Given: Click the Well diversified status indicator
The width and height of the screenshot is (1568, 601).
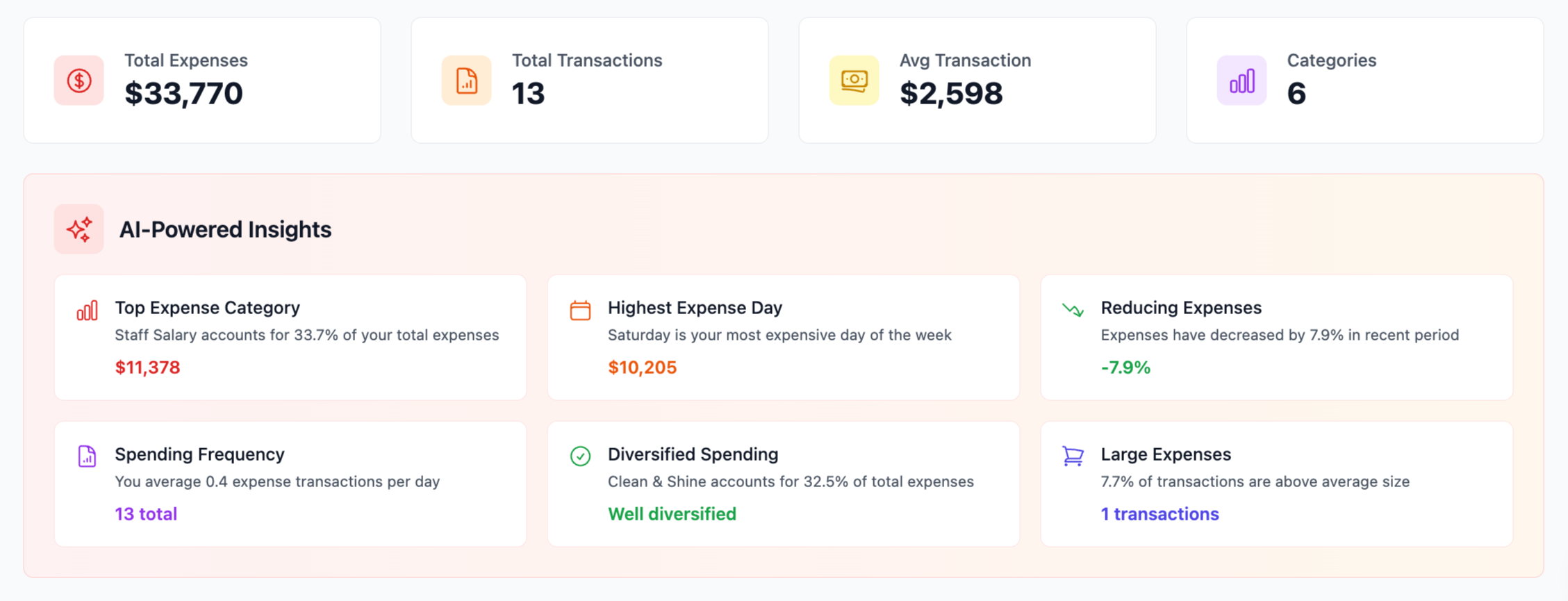Looking at the screenshot, I should click(x=672, y=514).
